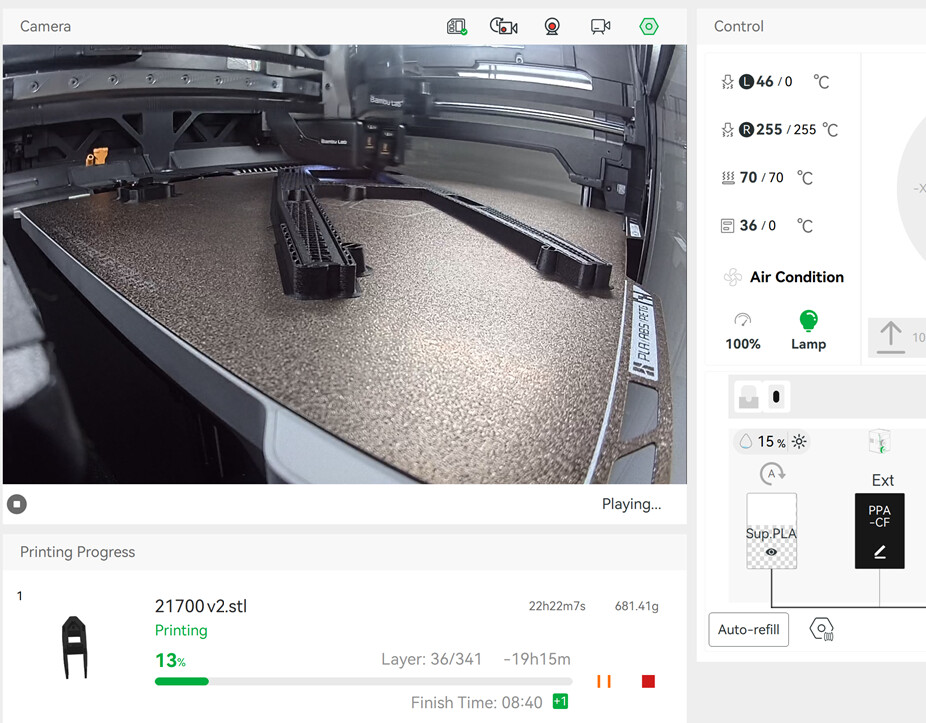Pause the current print job

(x=604, y=681)
